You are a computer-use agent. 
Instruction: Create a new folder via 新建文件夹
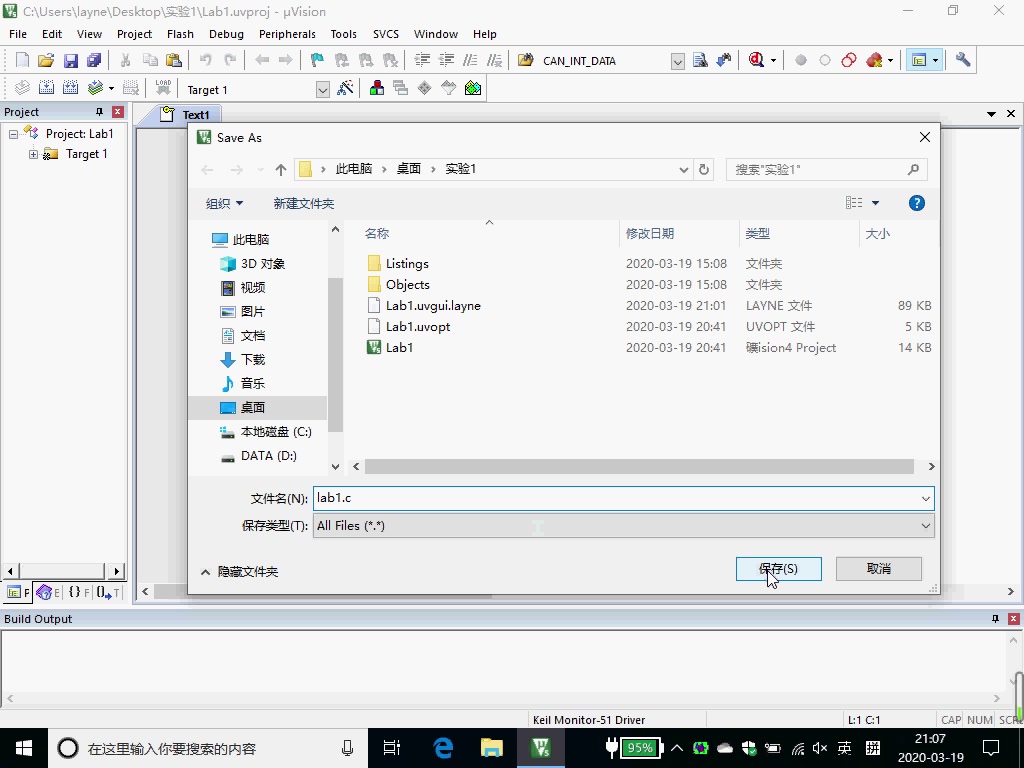click(x=304, y=203)
